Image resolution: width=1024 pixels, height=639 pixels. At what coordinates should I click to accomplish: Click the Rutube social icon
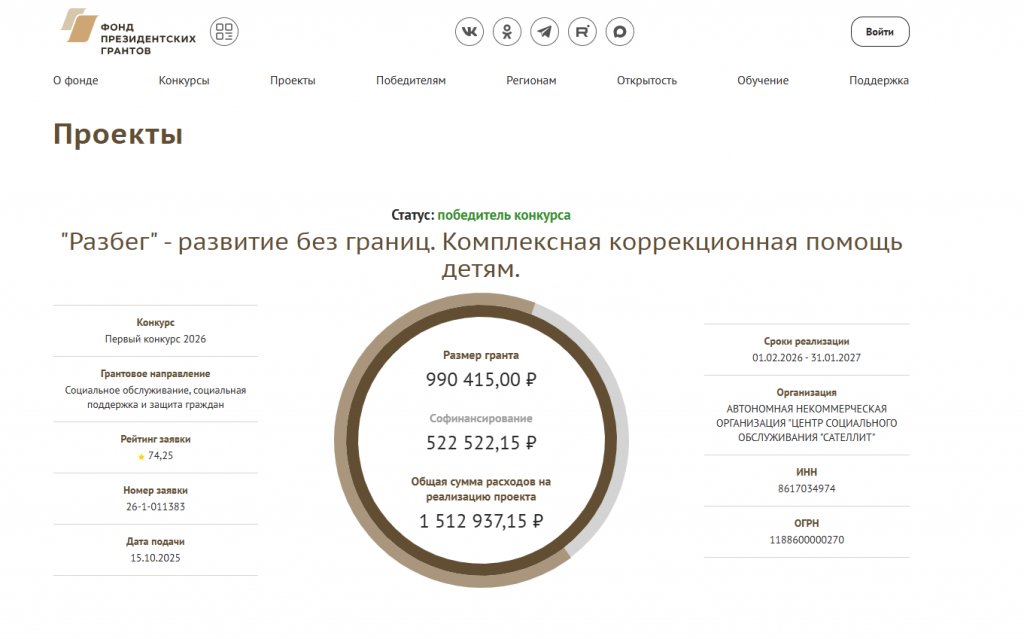(582, 32)
